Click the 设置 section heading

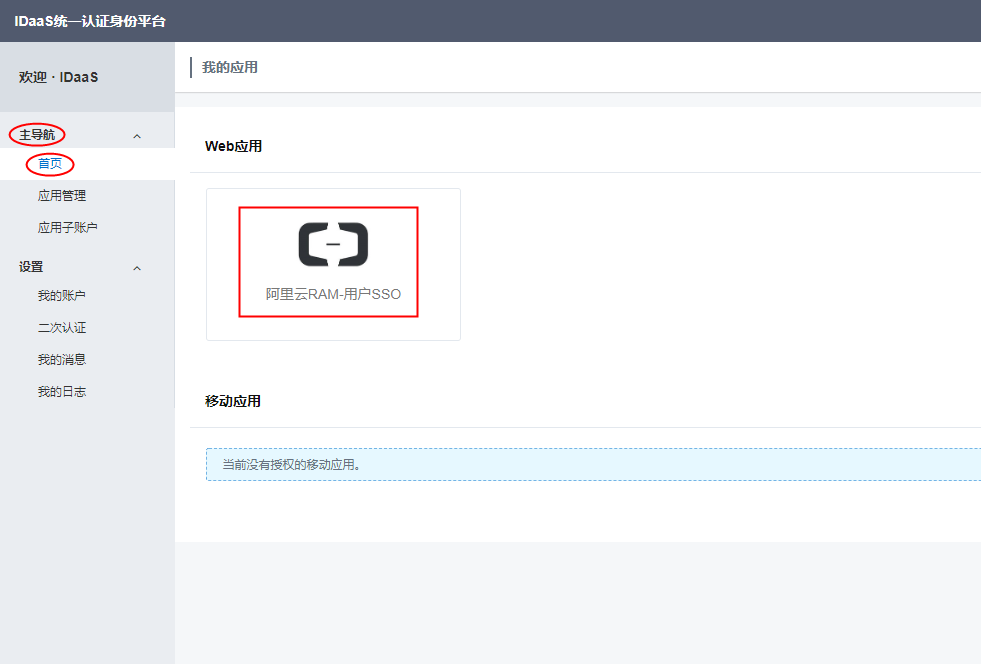click(x=31, y=267)
